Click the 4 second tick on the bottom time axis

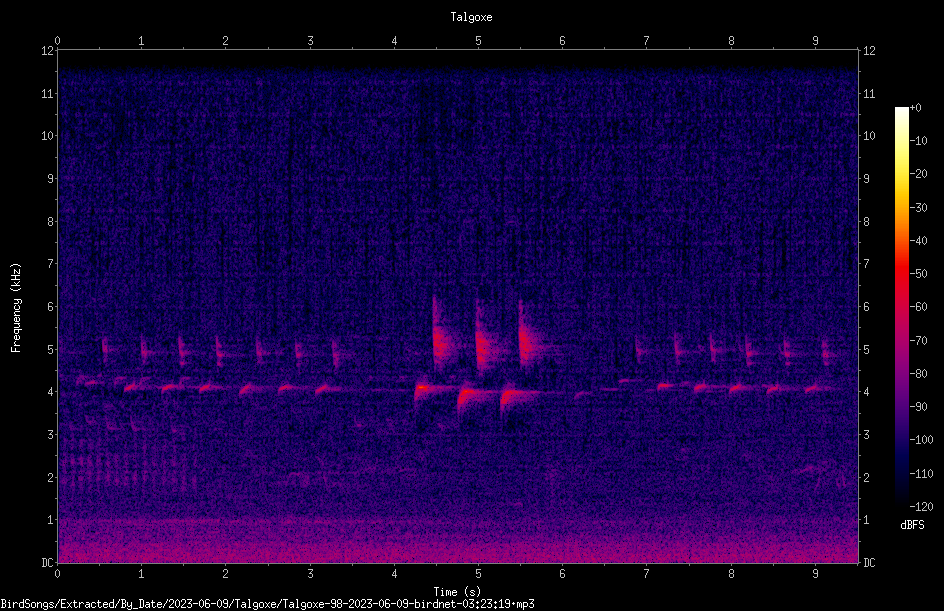[394, 574]
